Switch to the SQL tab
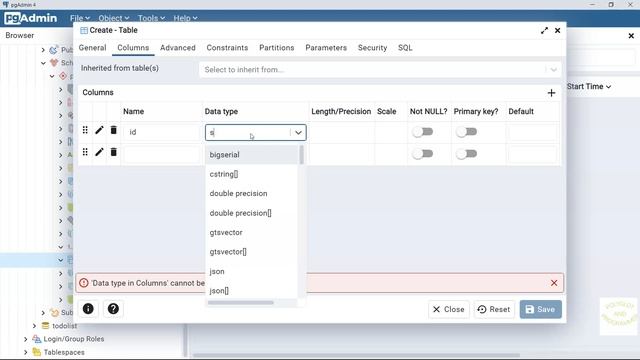 point(405,48)
